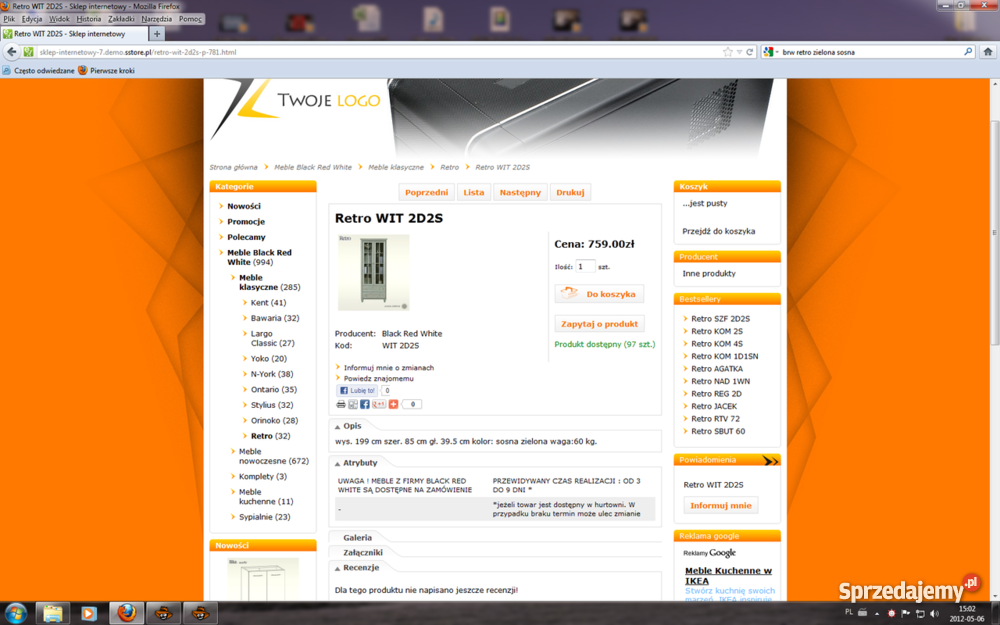1000x625 pixels.
Task: Open the Zakładki menu in Firefox
Action: click(121, 19)
